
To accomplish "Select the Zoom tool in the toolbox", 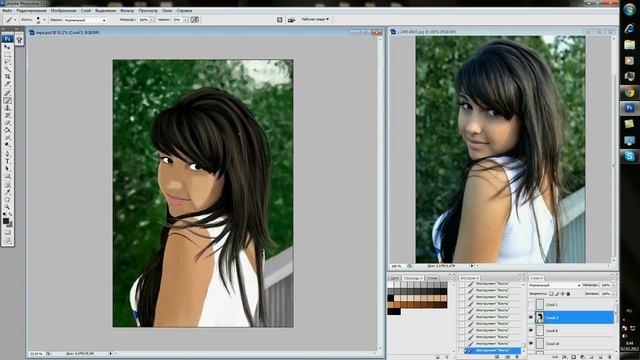I will [x=7, y=207].
